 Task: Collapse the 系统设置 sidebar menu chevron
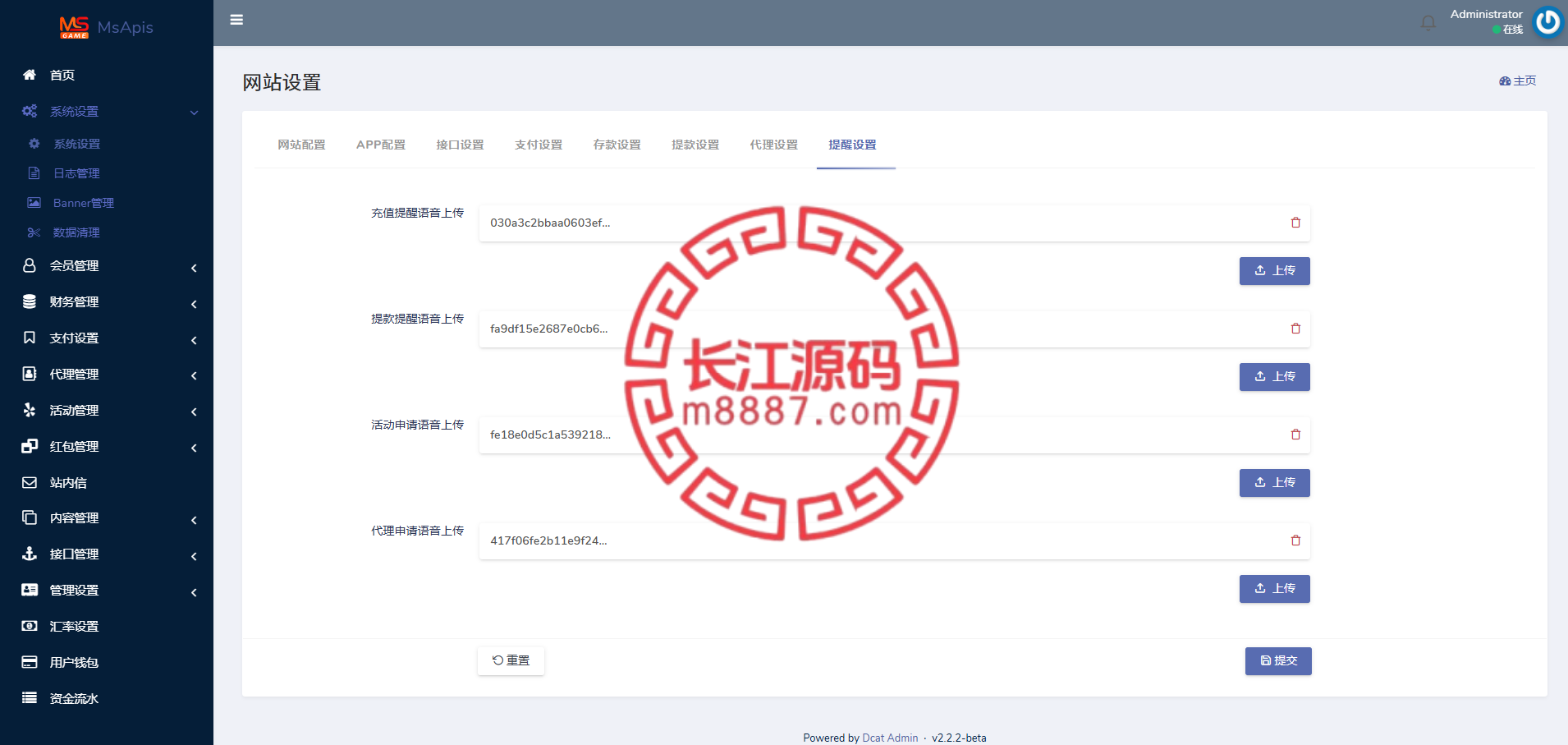[x=194, y=113]
